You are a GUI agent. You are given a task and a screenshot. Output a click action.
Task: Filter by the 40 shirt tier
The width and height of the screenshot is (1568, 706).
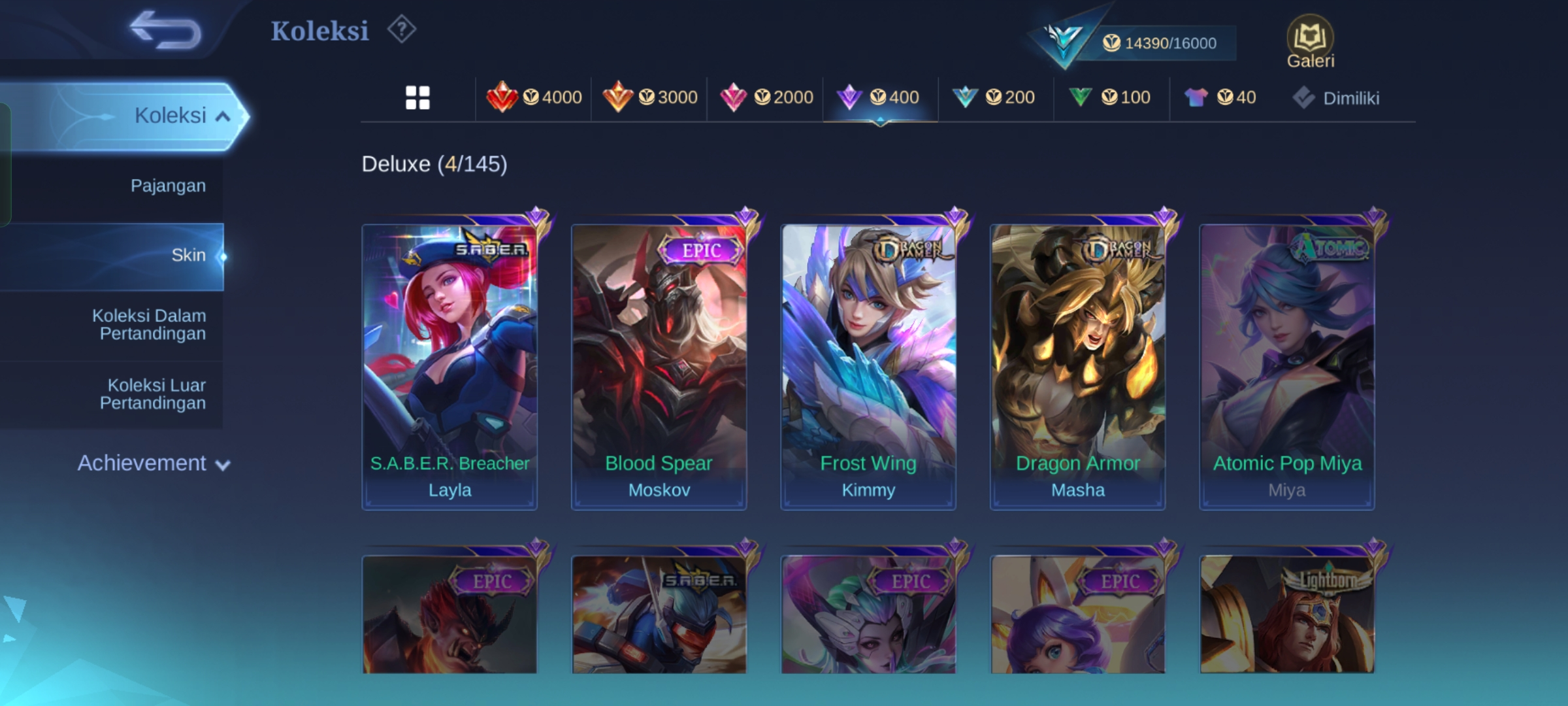pos(1219,97)
